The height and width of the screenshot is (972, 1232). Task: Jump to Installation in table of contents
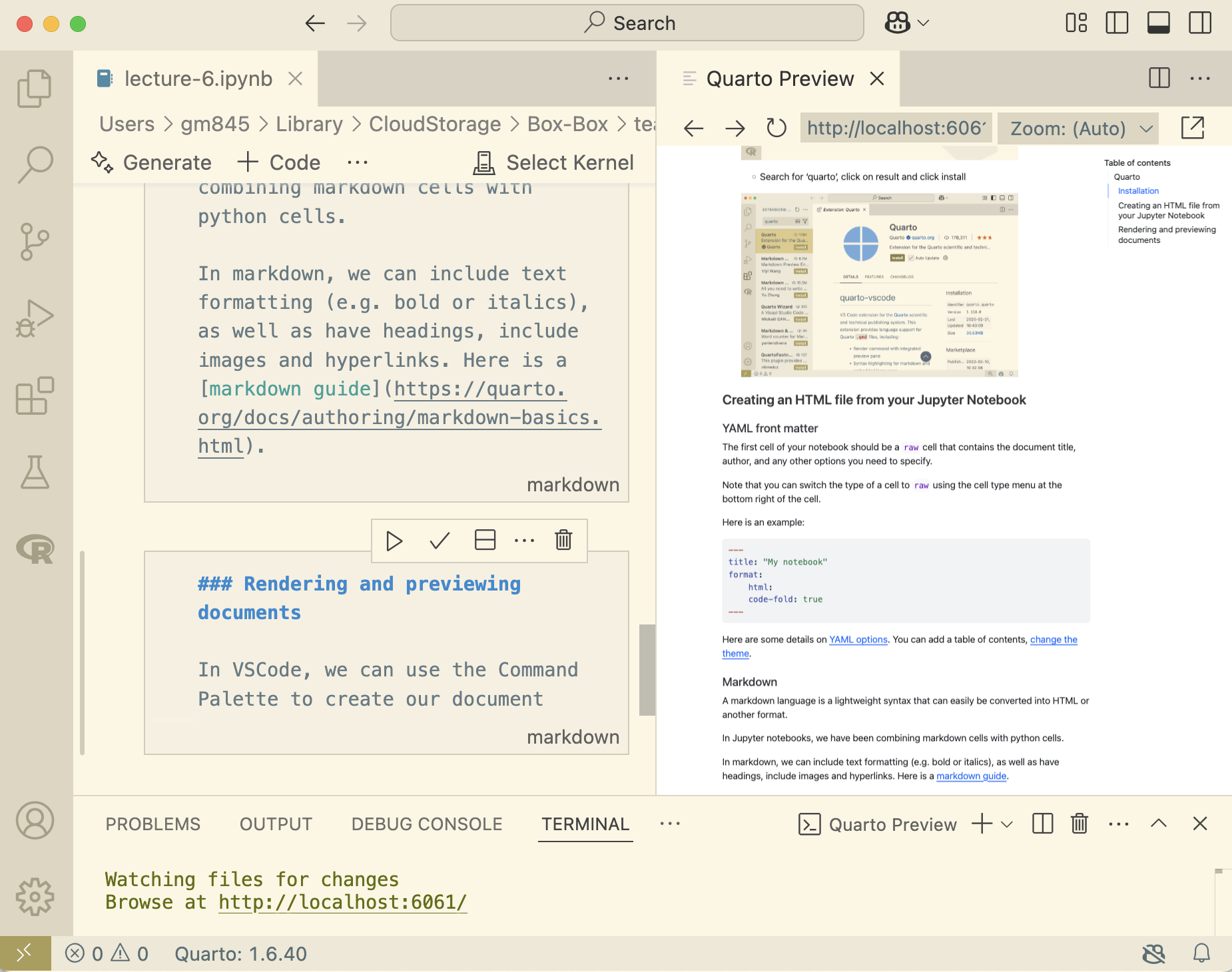1138,191
